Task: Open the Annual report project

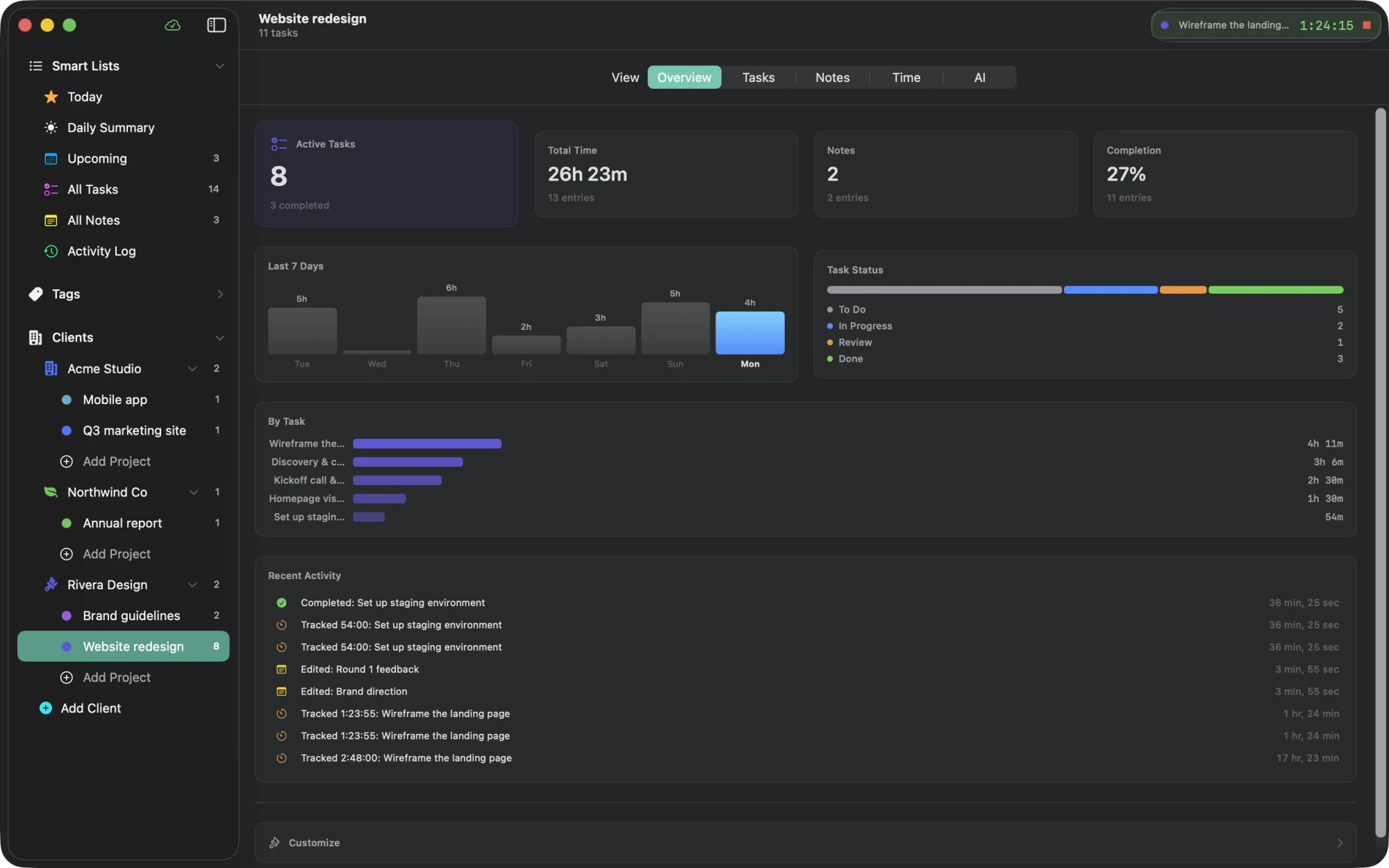Action: coord(124,523)
